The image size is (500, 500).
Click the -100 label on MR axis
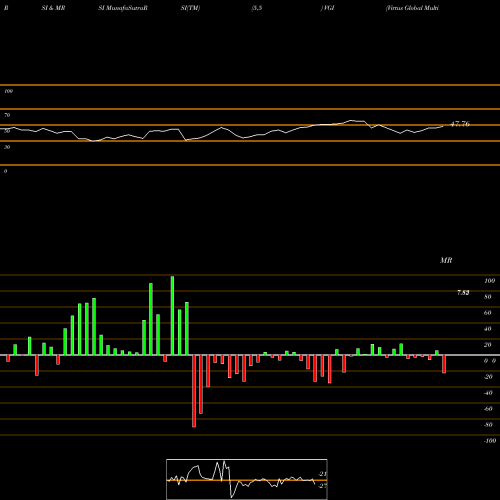tap(490, 441)
